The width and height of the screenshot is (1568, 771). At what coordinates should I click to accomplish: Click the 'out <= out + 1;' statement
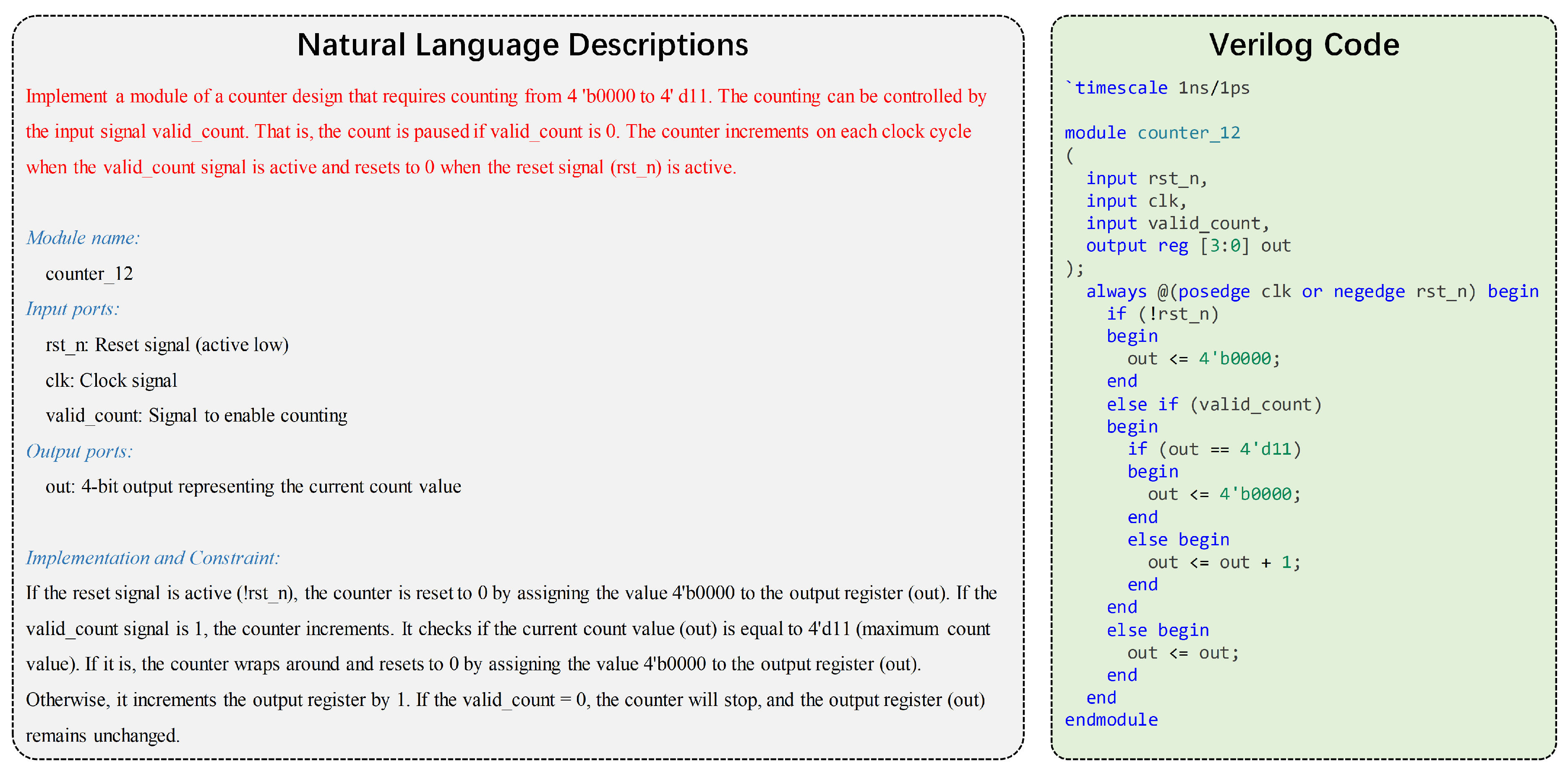click(1224, 562)
